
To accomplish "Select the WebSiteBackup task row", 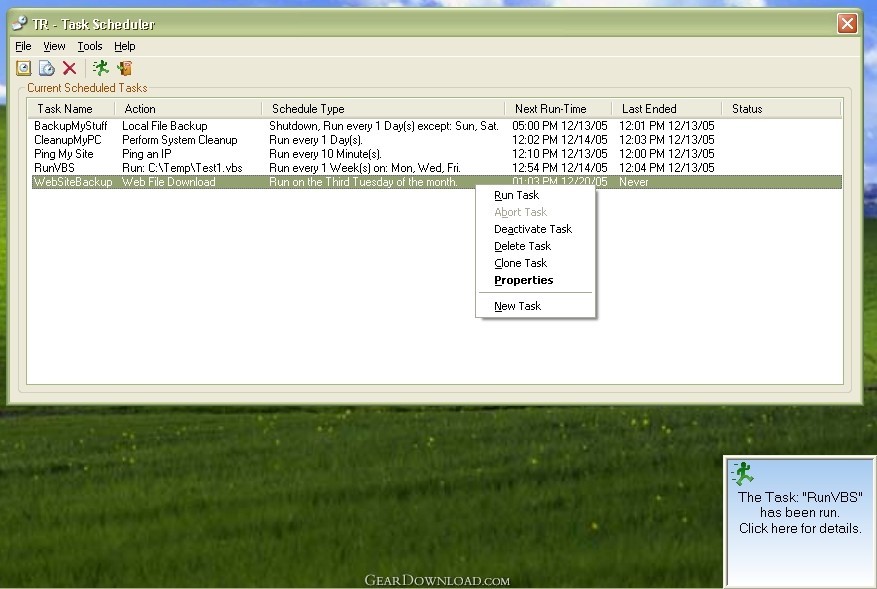I will (x=436, y=182).
